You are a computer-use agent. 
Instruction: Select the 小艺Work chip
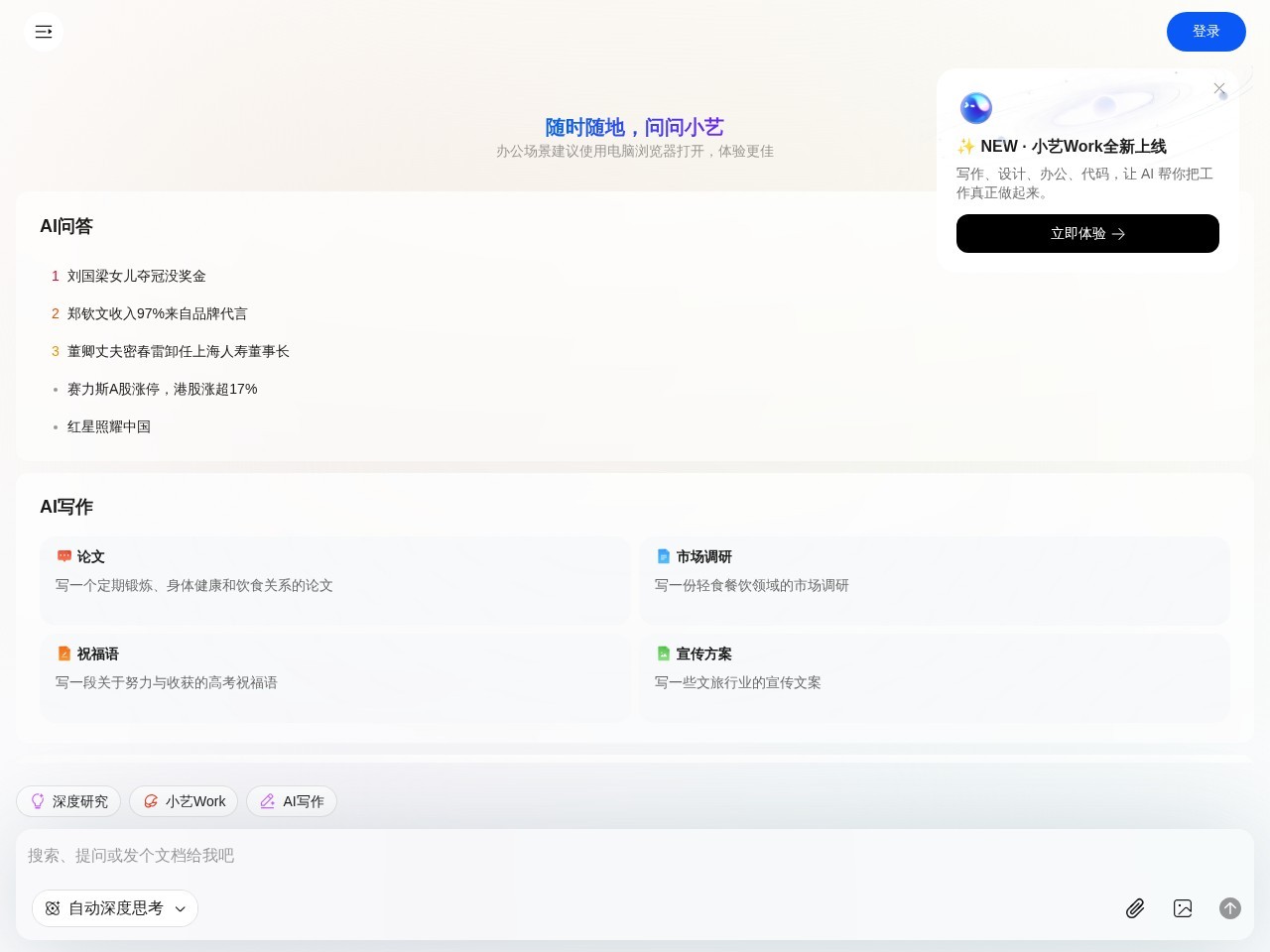184,801
